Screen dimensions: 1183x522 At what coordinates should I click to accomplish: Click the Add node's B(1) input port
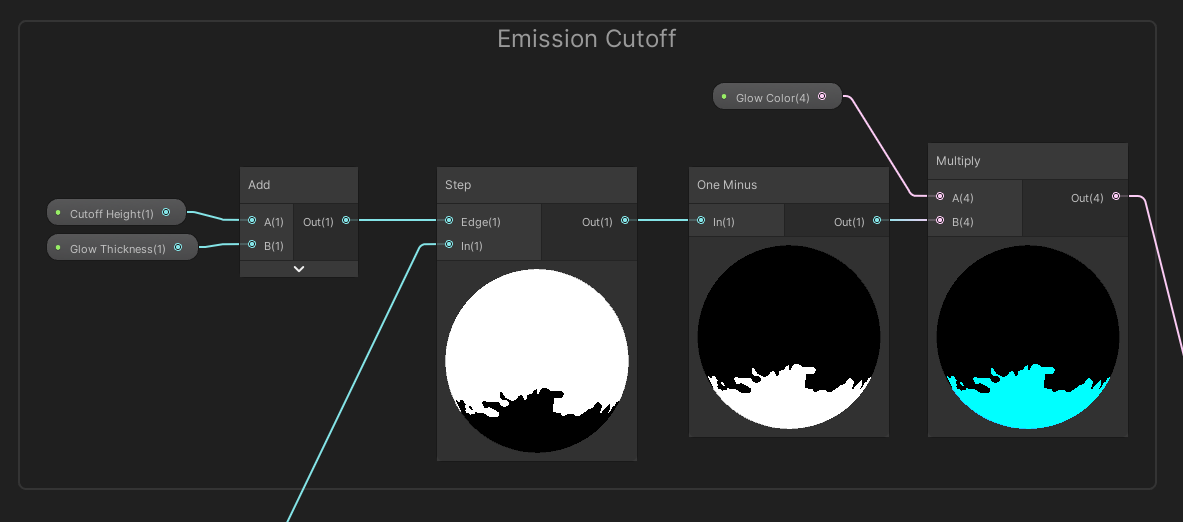tap(252, 245)
